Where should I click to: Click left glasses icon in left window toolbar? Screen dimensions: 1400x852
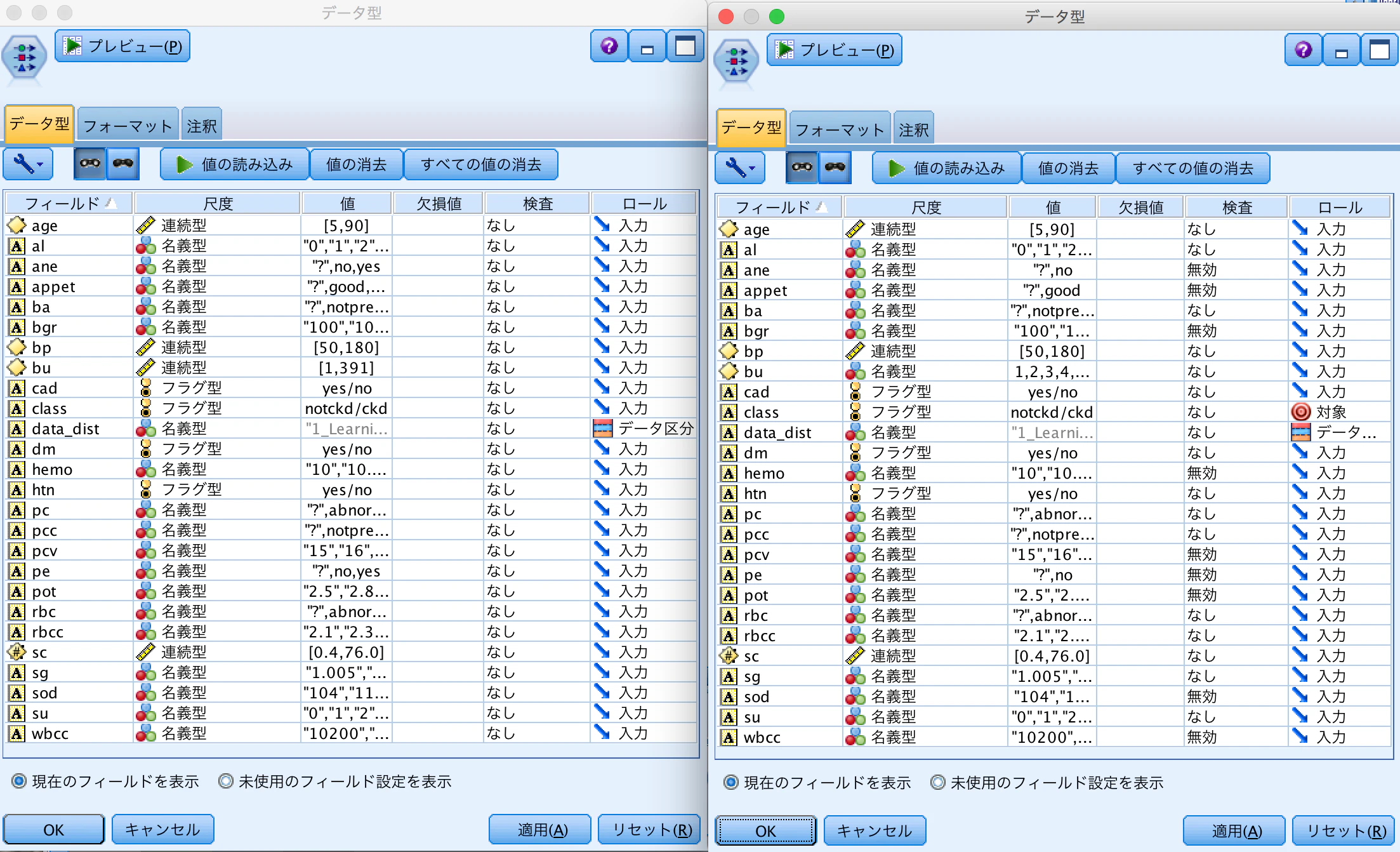90,164
